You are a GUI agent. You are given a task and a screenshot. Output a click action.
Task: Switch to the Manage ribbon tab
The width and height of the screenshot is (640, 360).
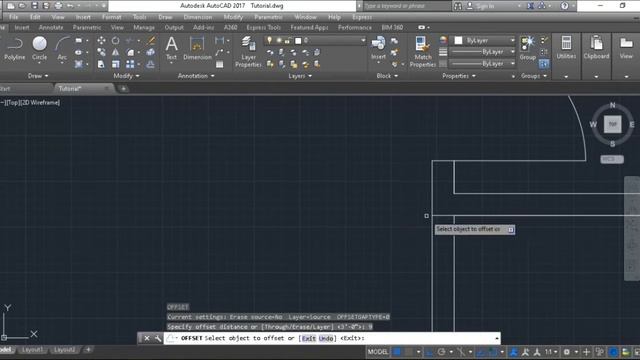click(144, 27)
